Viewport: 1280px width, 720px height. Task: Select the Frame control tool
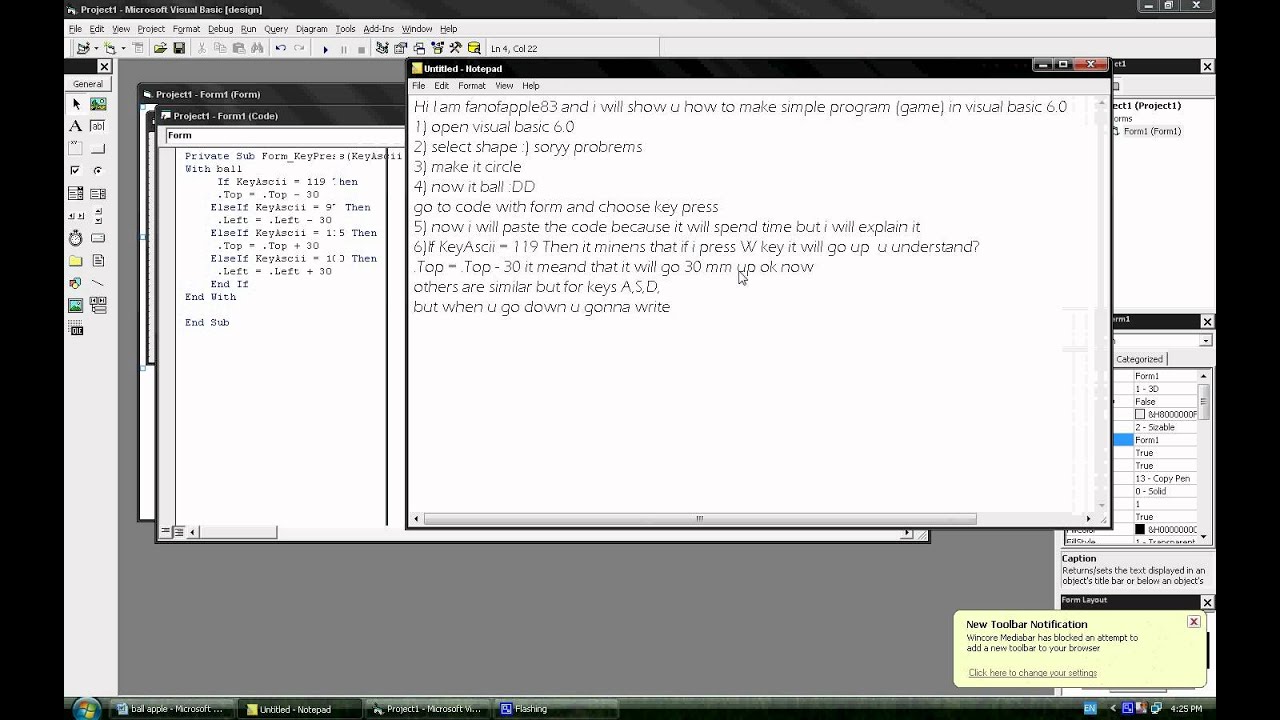76,148
